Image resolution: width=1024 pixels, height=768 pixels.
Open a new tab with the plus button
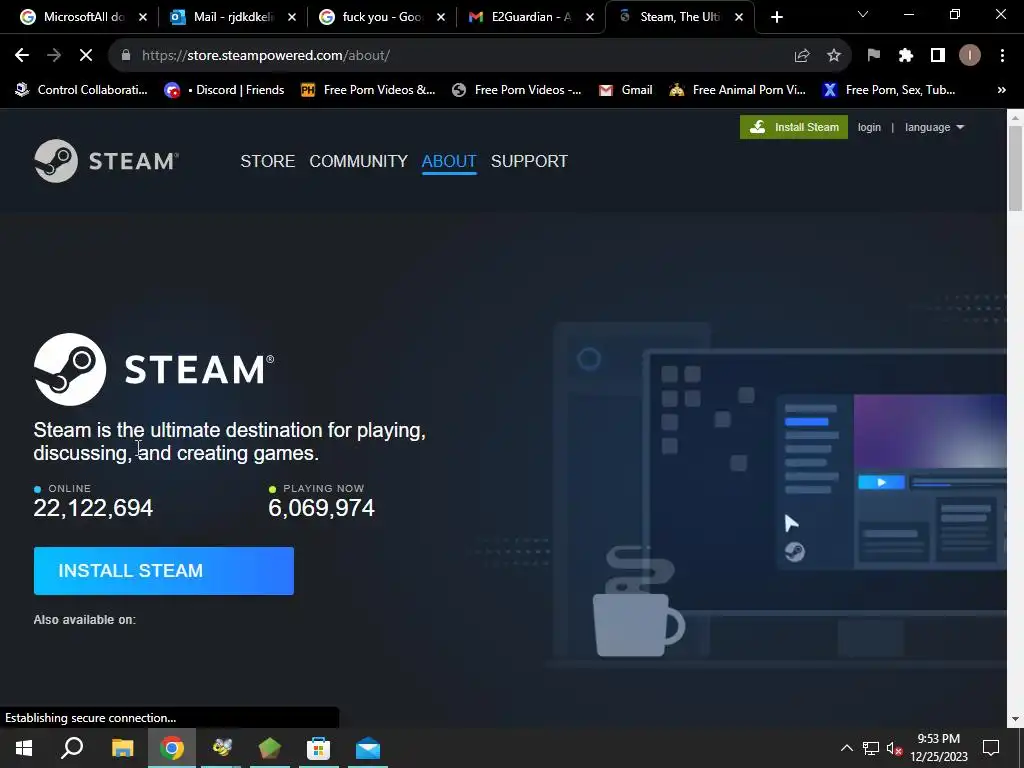pyautogui.click(x=776, y=17)
